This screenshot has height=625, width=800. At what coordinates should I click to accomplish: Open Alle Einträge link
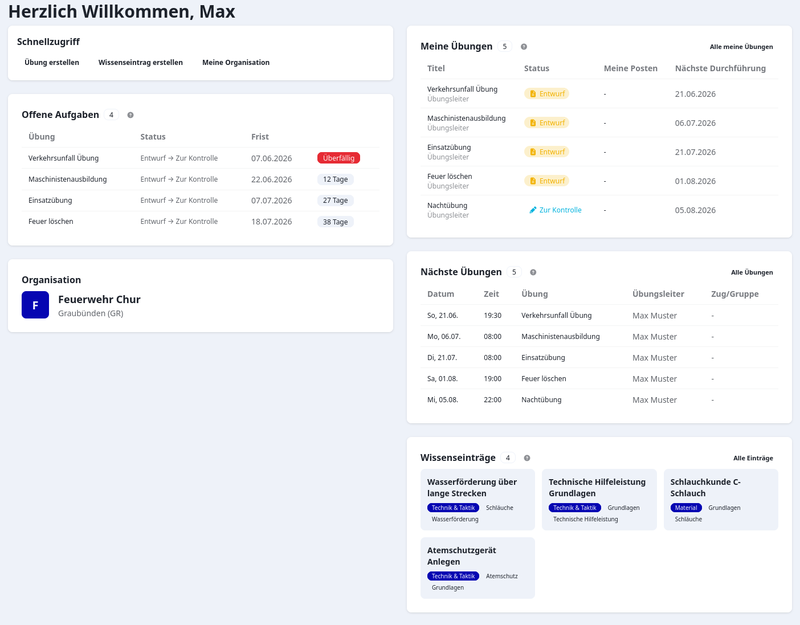click(753, 458)
